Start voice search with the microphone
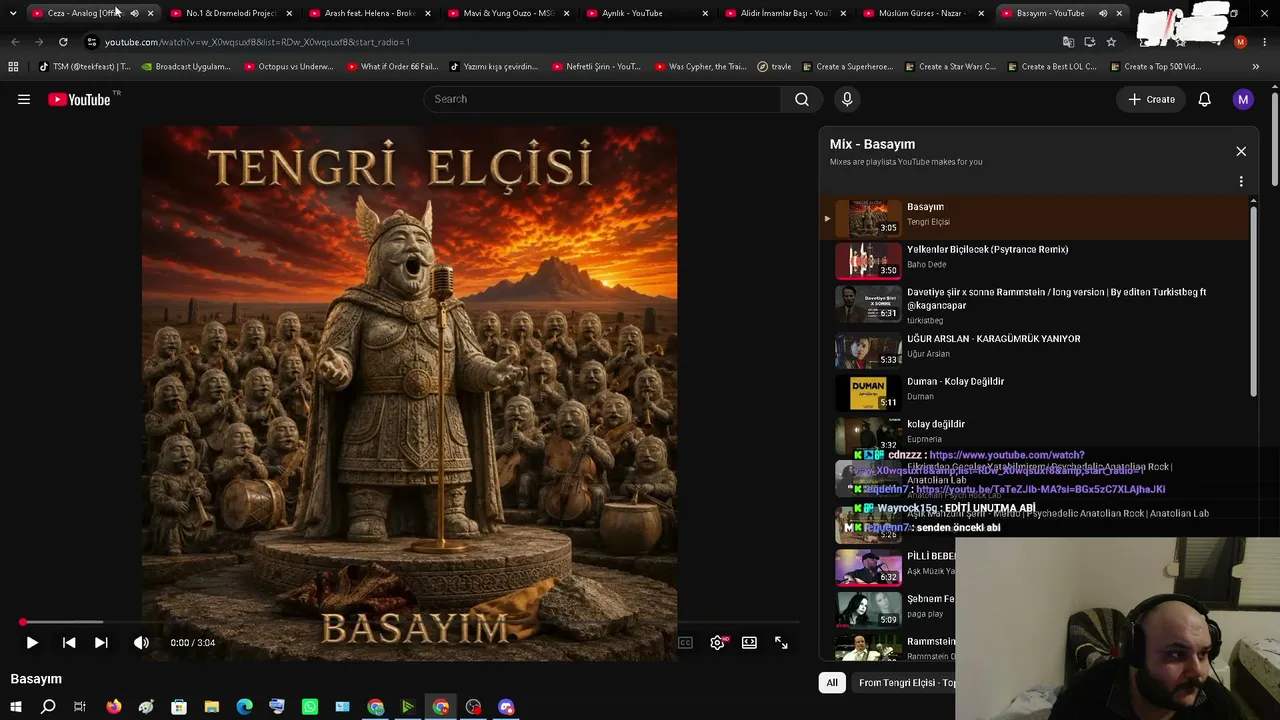The image size is (1280, 720). click(847, 99)
